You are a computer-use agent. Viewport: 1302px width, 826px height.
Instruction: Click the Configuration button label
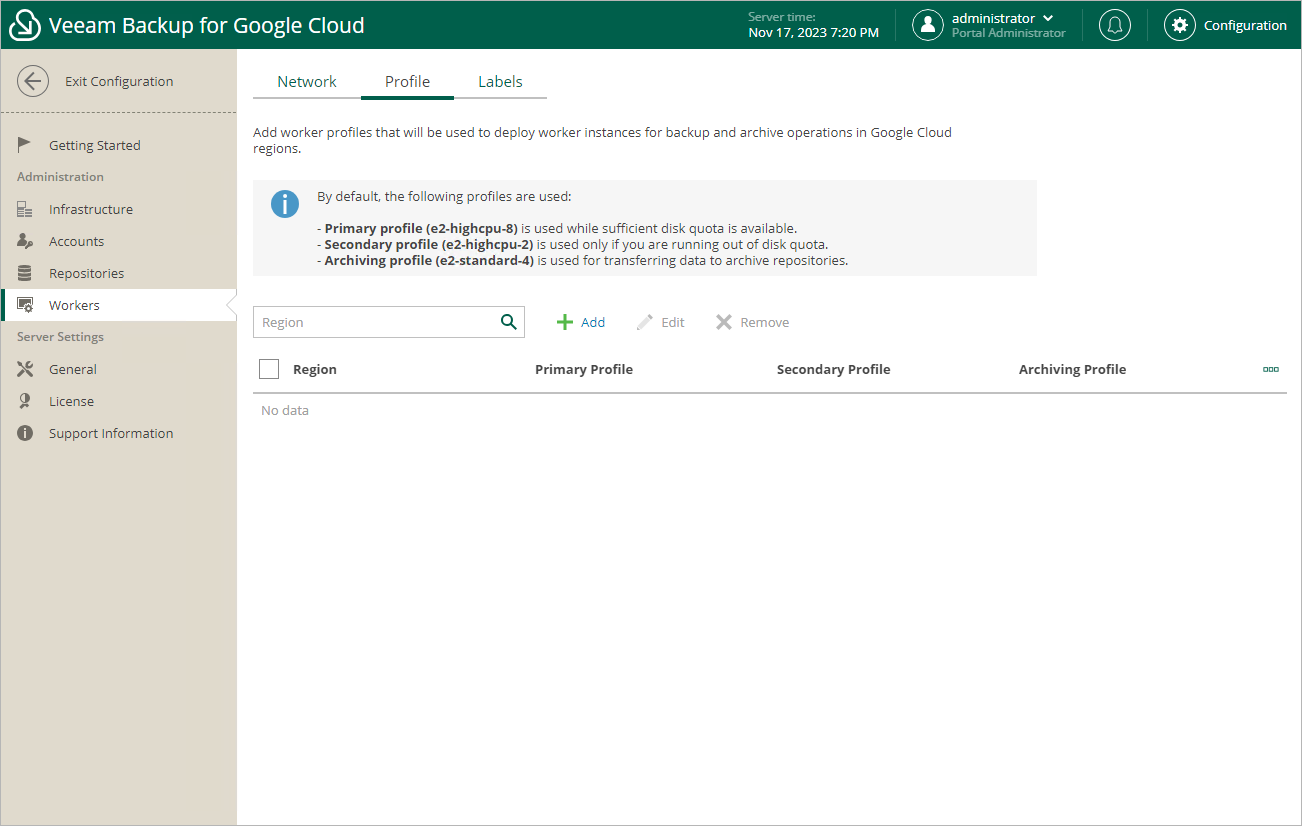coord(1245,26)
